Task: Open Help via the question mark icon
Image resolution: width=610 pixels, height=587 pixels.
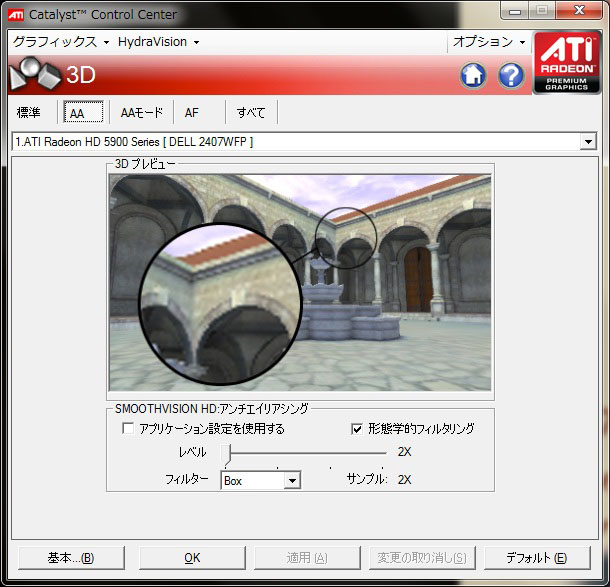Action: point(511,75)
